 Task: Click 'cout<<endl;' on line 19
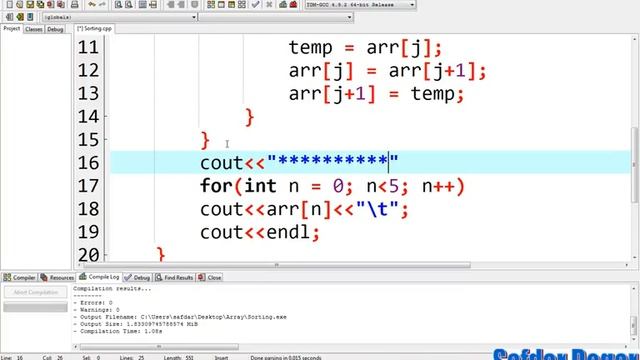pos(260,233)
